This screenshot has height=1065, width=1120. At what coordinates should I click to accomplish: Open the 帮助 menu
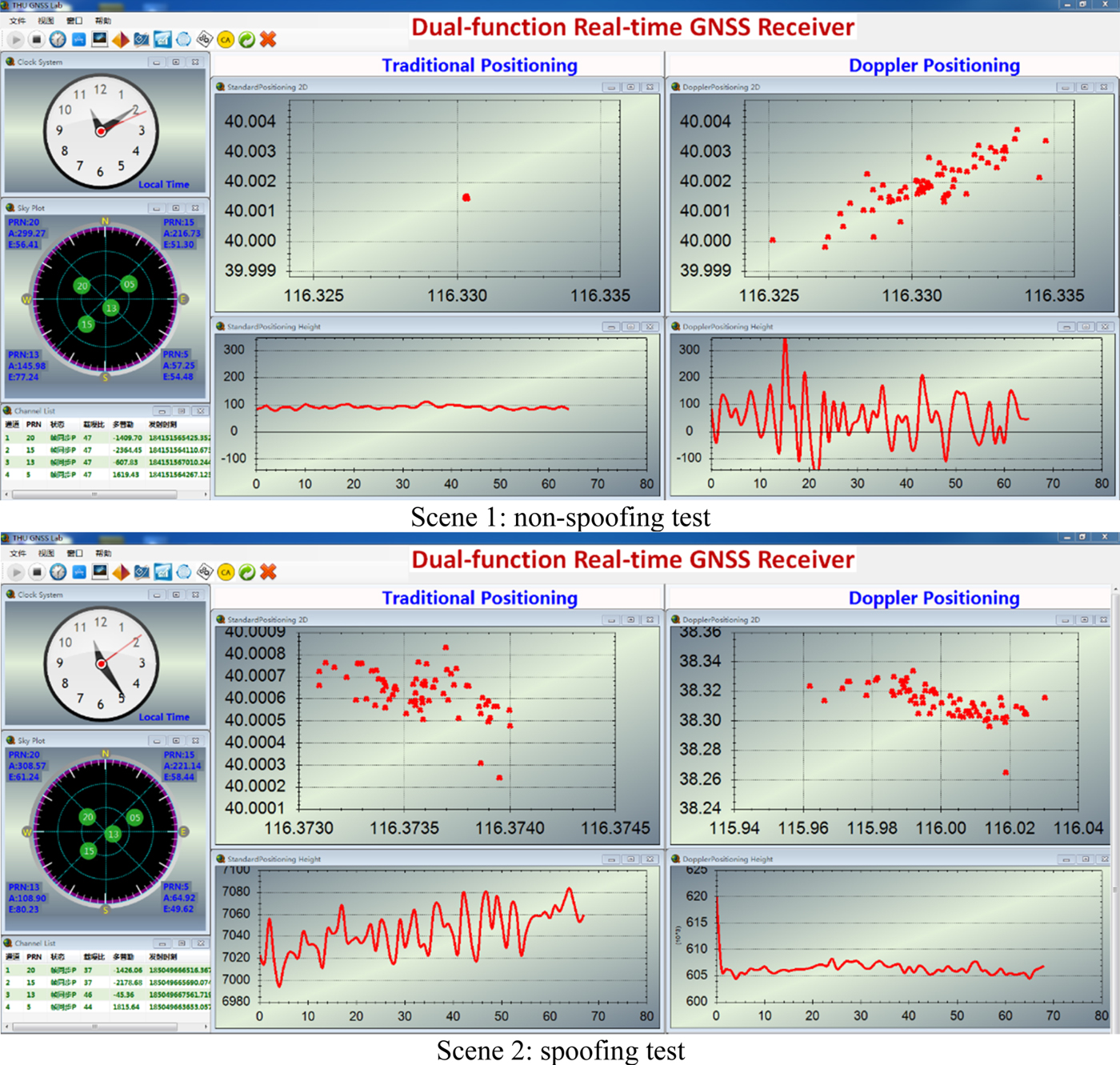102,22
